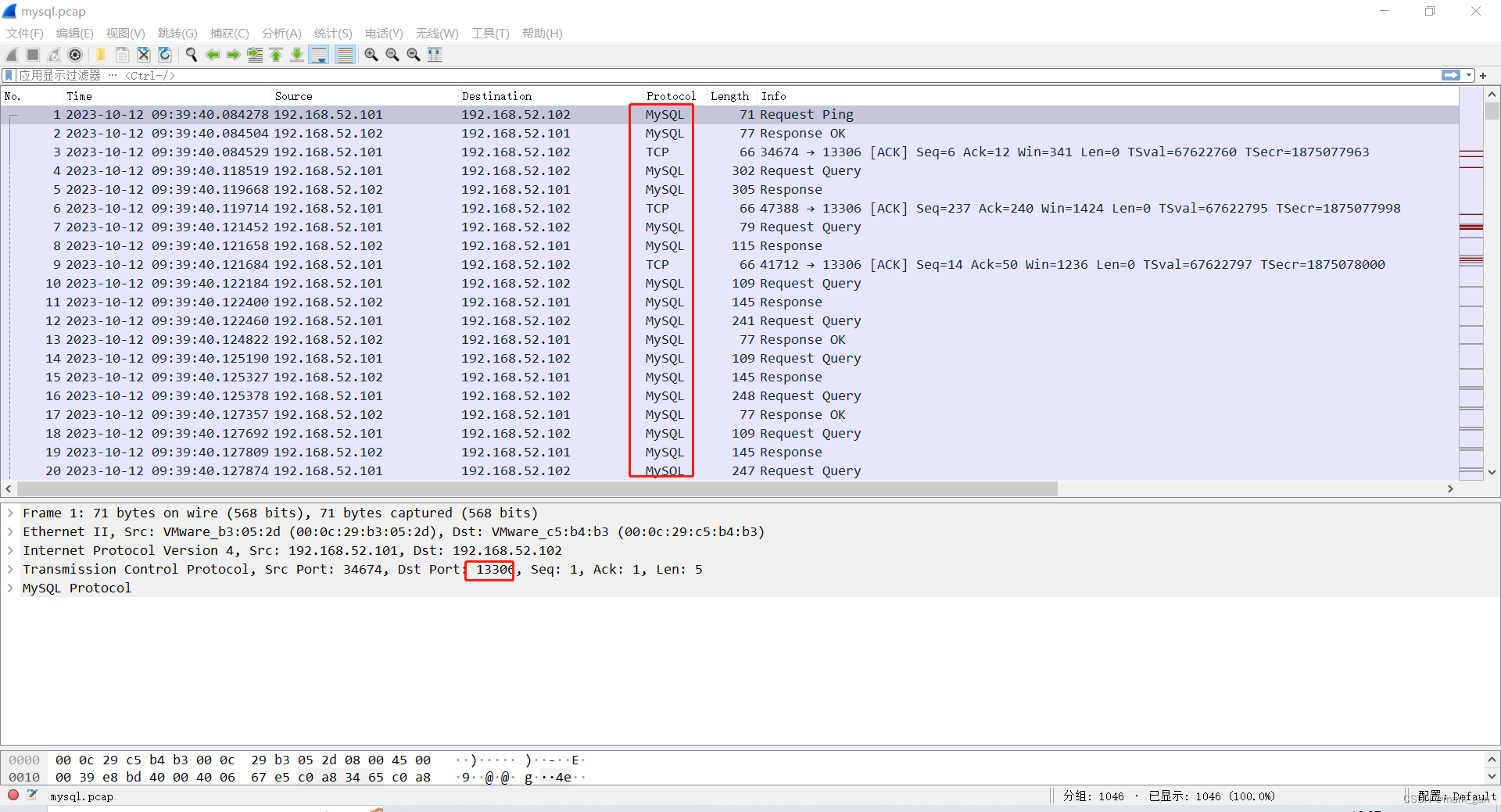
Task: Expand Internet Protocol Version 4 node
Action: click(x=10, y=551)
